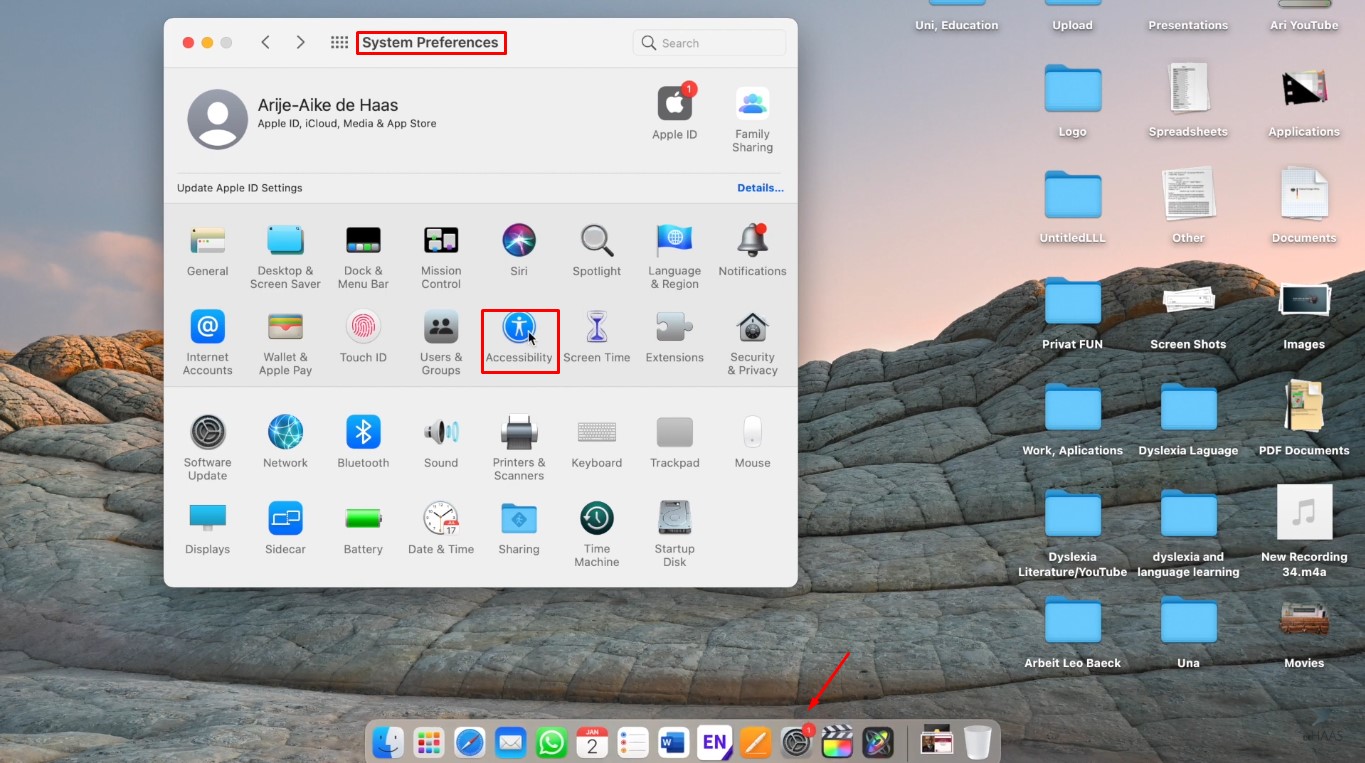Go back using the back chevron
The width and height of the screenshot is (1365, 763).
point(265,42)
